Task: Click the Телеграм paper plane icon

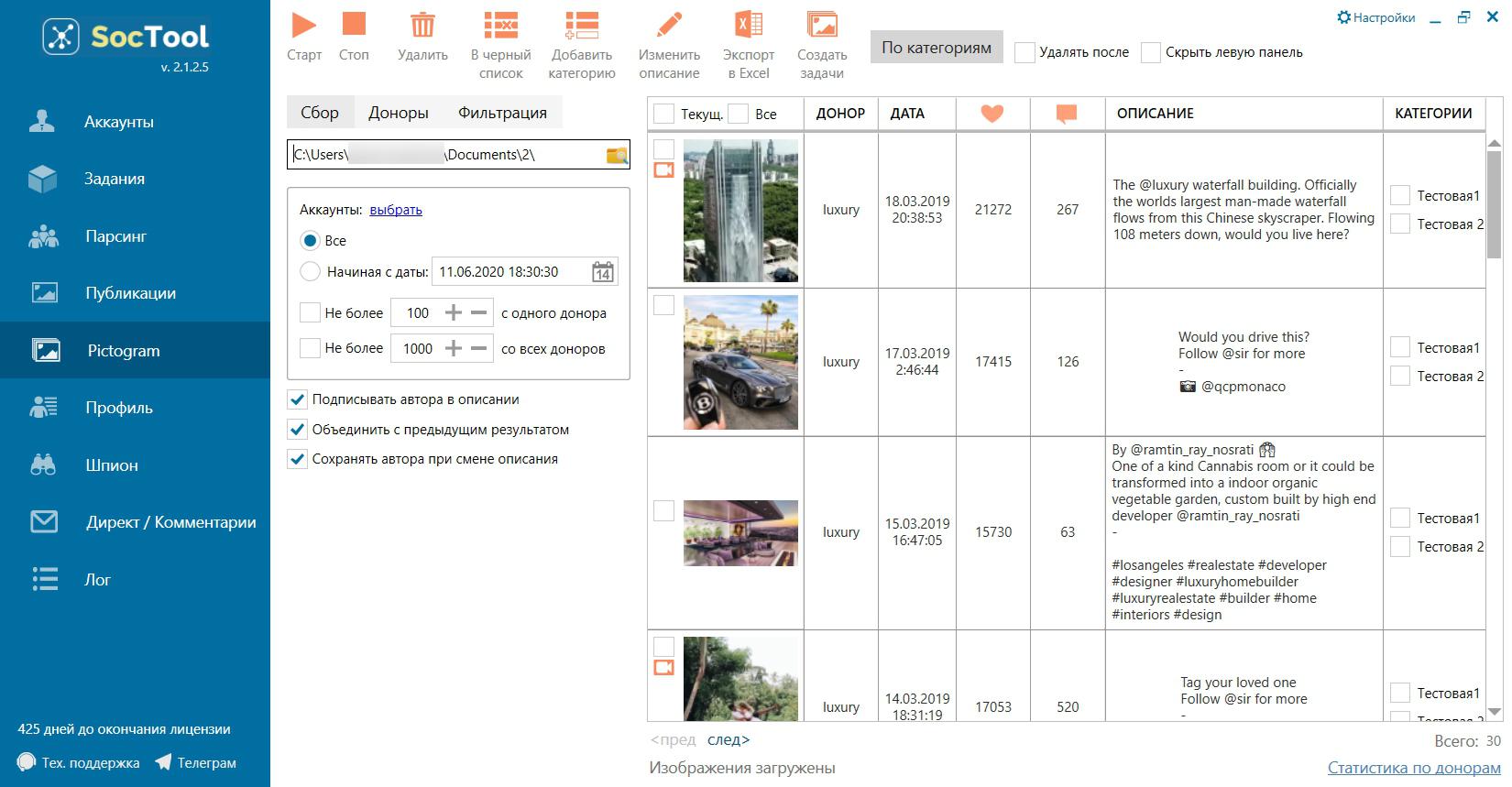Action: (163, 762)
